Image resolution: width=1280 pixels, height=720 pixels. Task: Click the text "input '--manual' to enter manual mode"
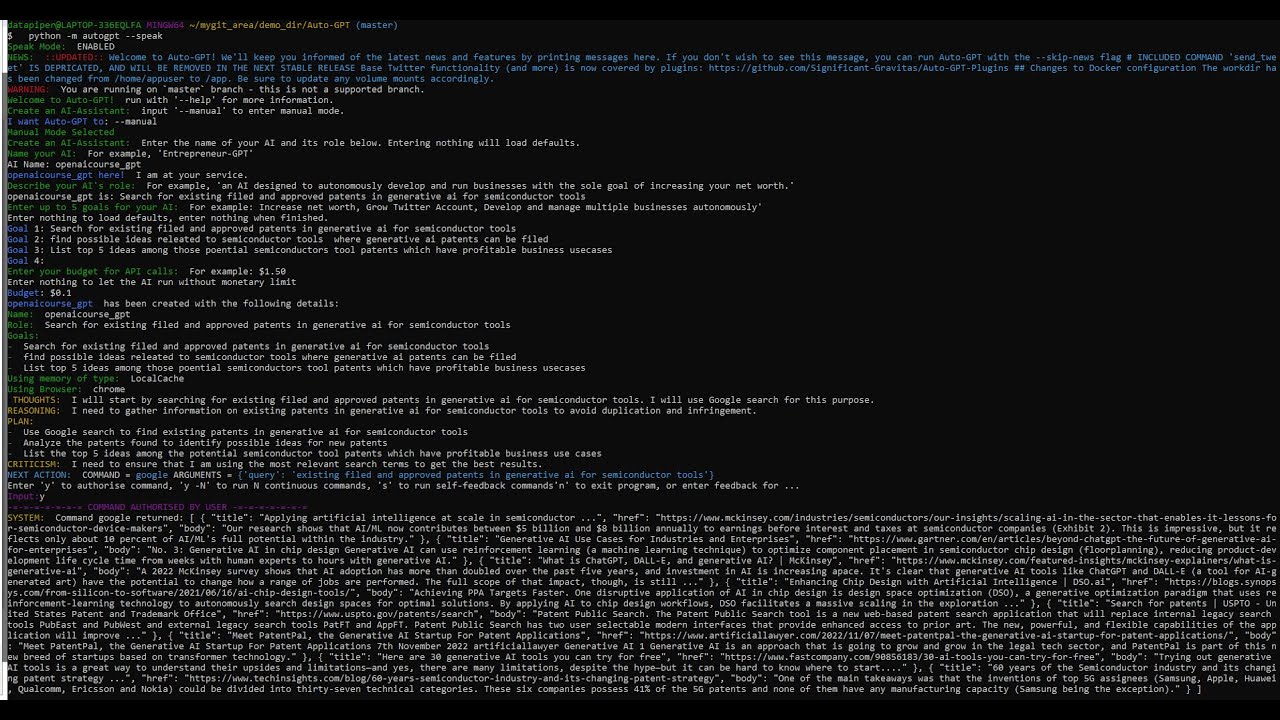pyautogui.click(x=242, y=111)
